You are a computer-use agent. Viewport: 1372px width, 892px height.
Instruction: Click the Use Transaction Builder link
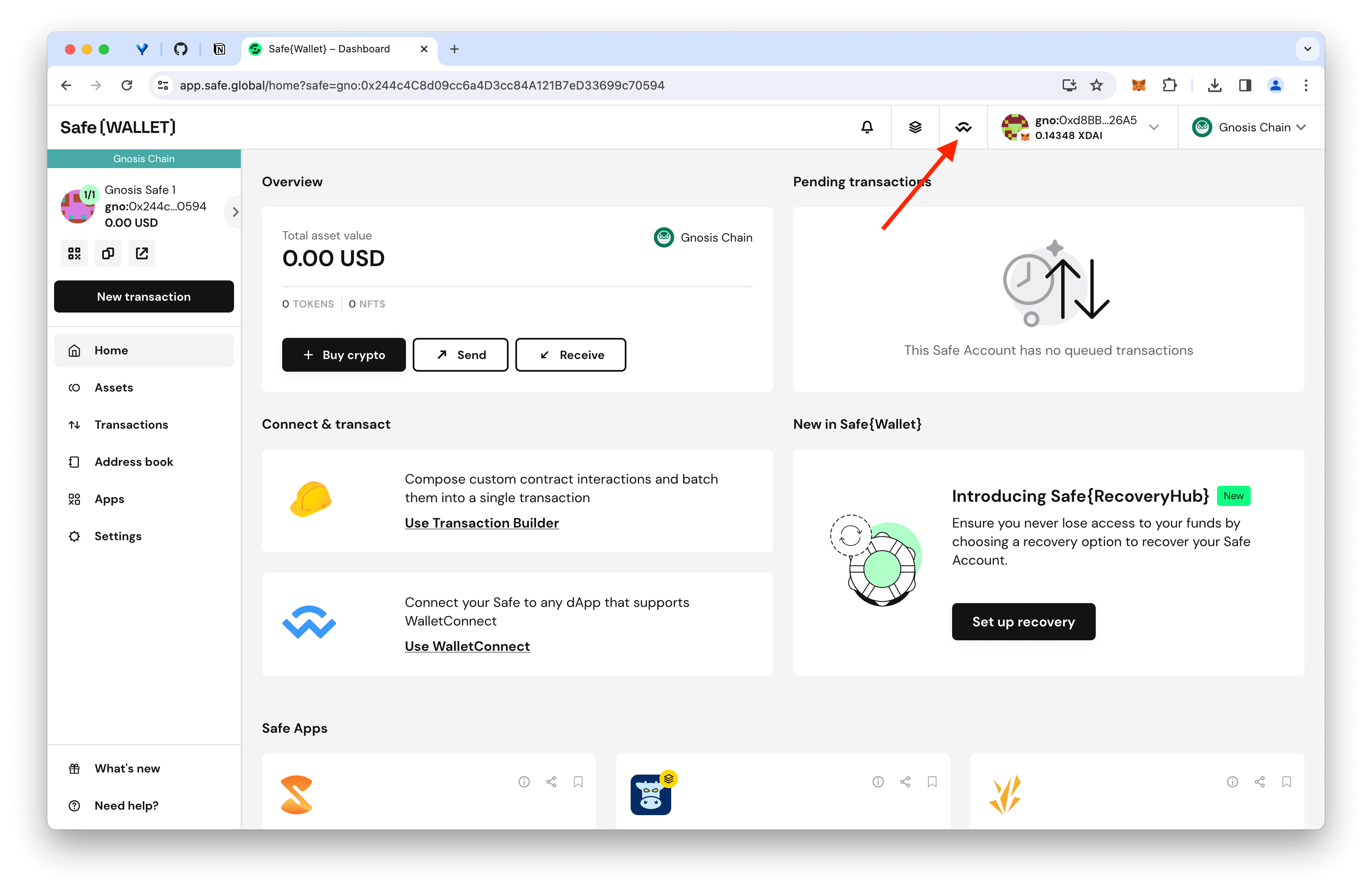coord(482,522)
